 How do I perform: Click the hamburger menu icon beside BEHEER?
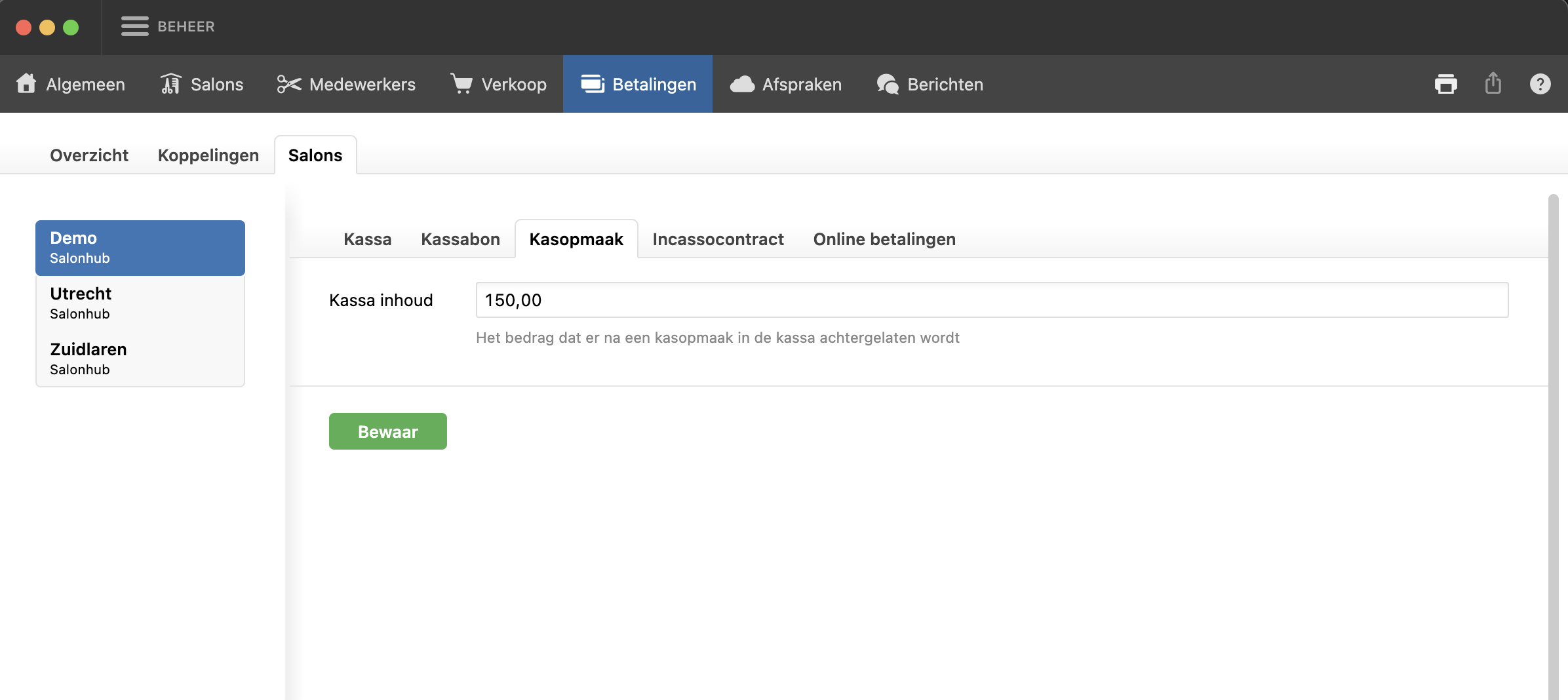(x=134, y=26)
